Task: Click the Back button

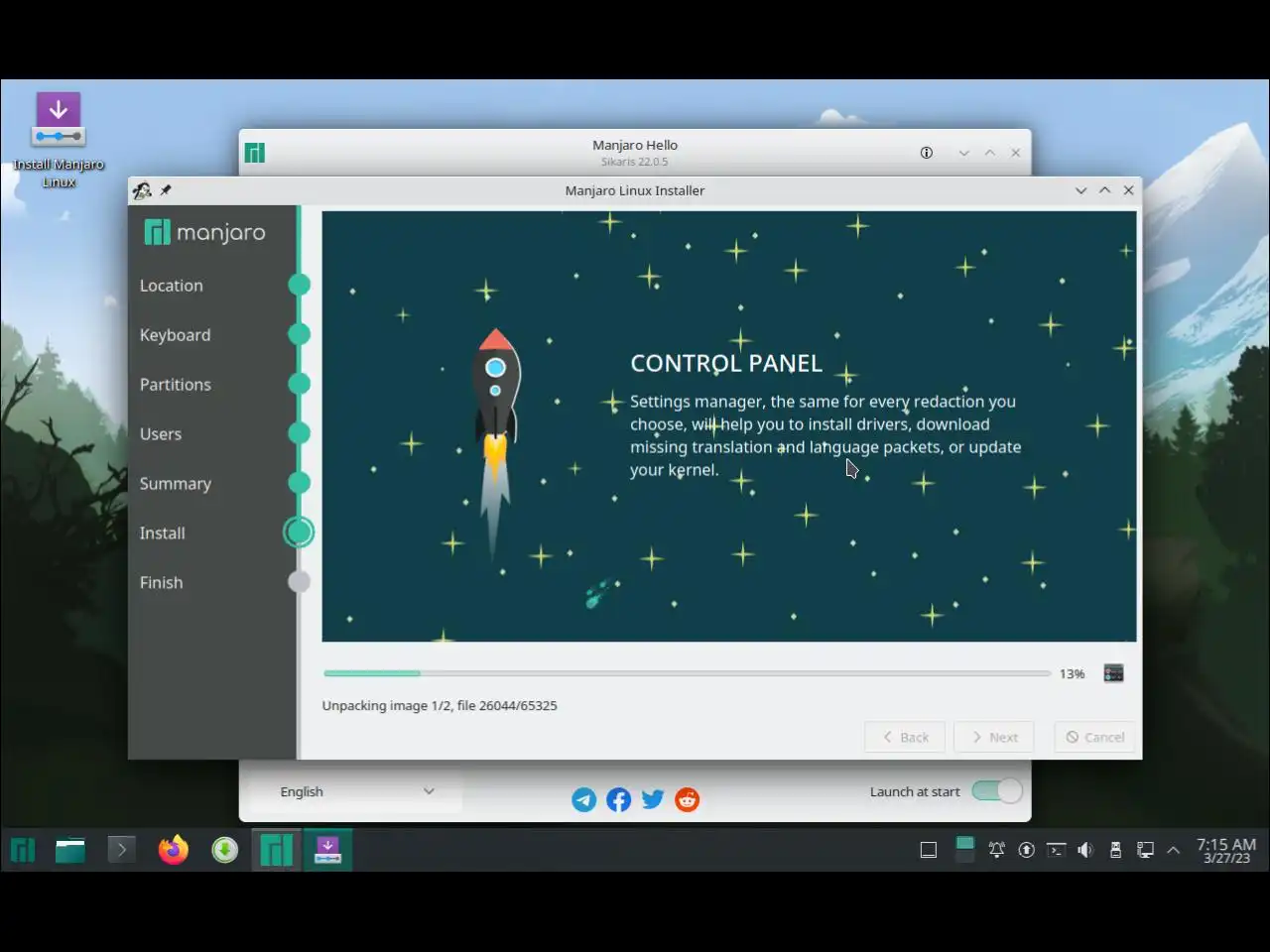Action: tap(905, 737)
